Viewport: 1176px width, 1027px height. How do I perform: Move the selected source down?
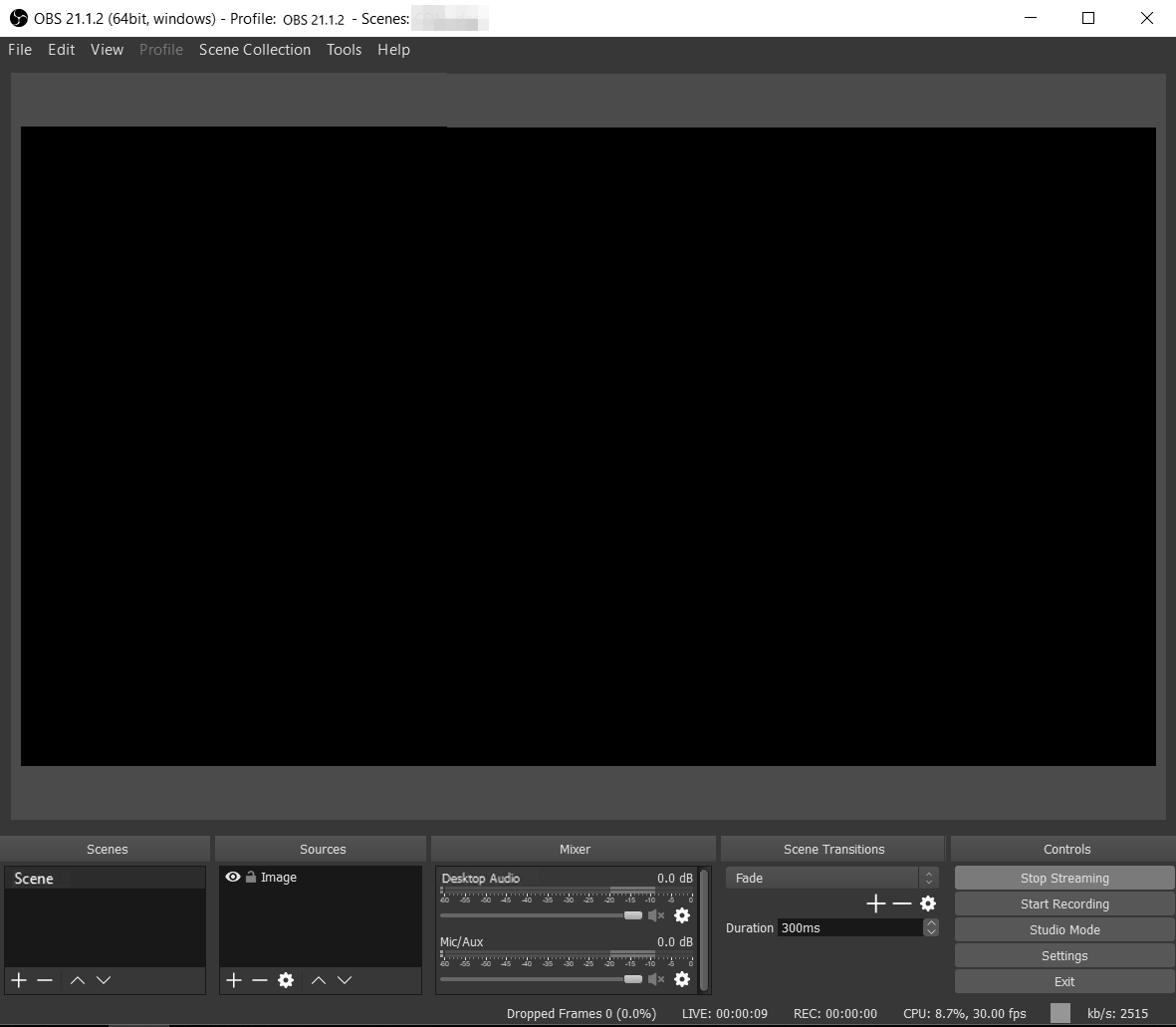click(345, 980)
